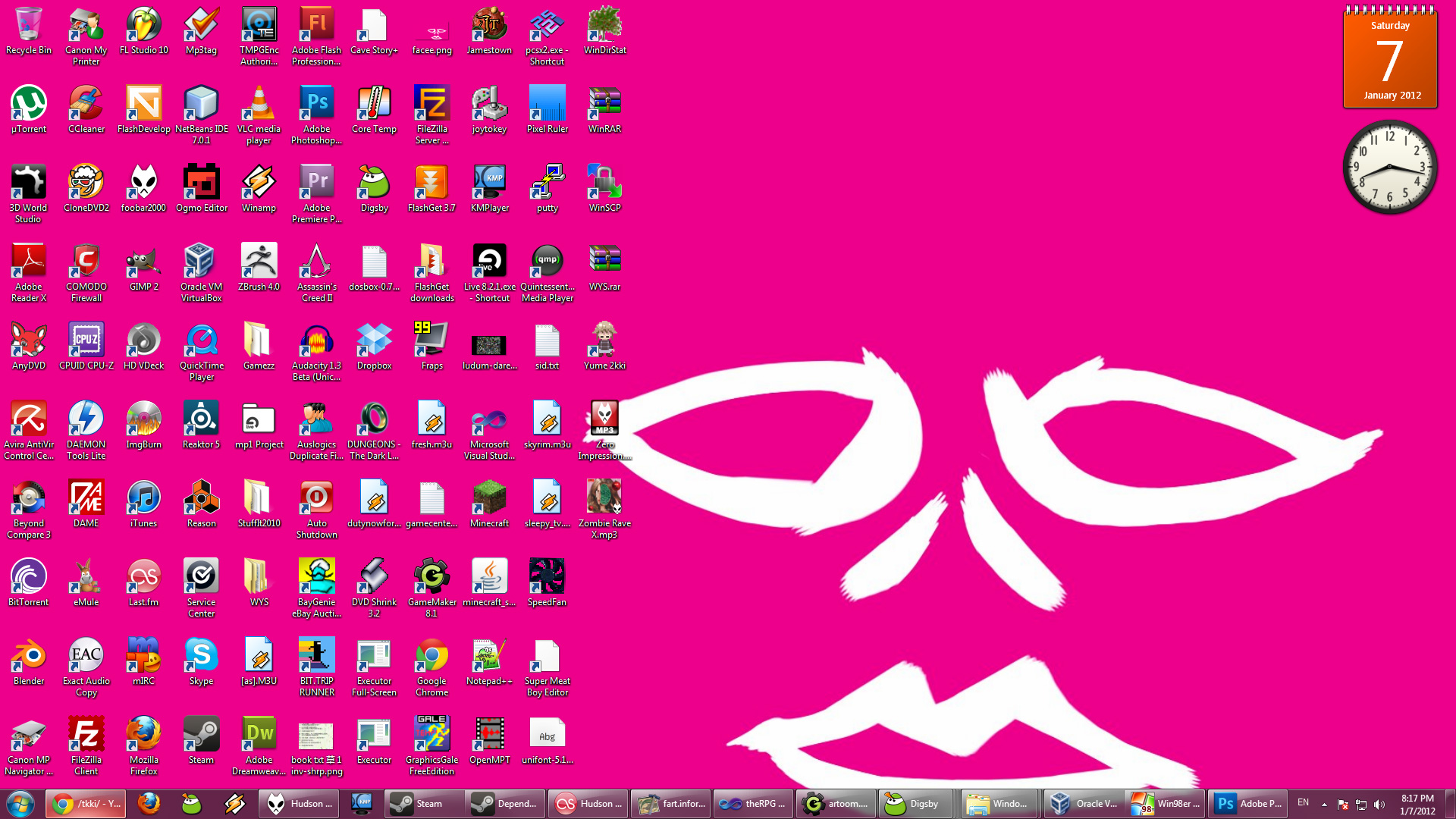Open the OpenMPT desktop shortcut

(490, 741)
